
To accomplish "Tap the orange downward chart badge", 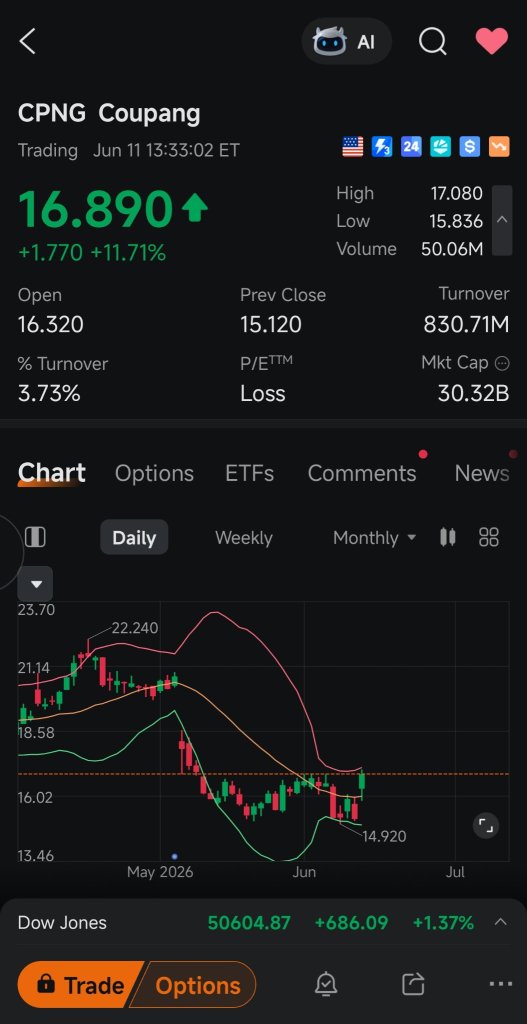I will pyautogui.click(x=498, y=147).
